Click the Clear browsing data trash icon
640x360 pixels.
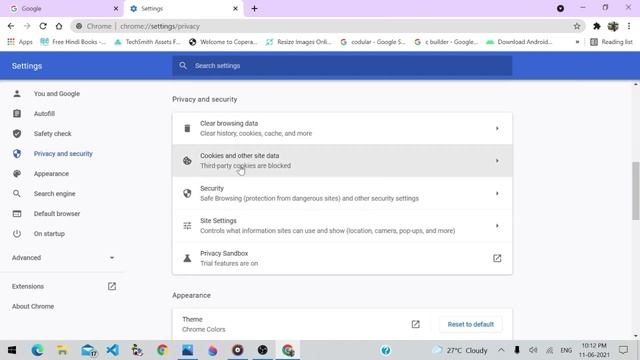tap(187, 128)
